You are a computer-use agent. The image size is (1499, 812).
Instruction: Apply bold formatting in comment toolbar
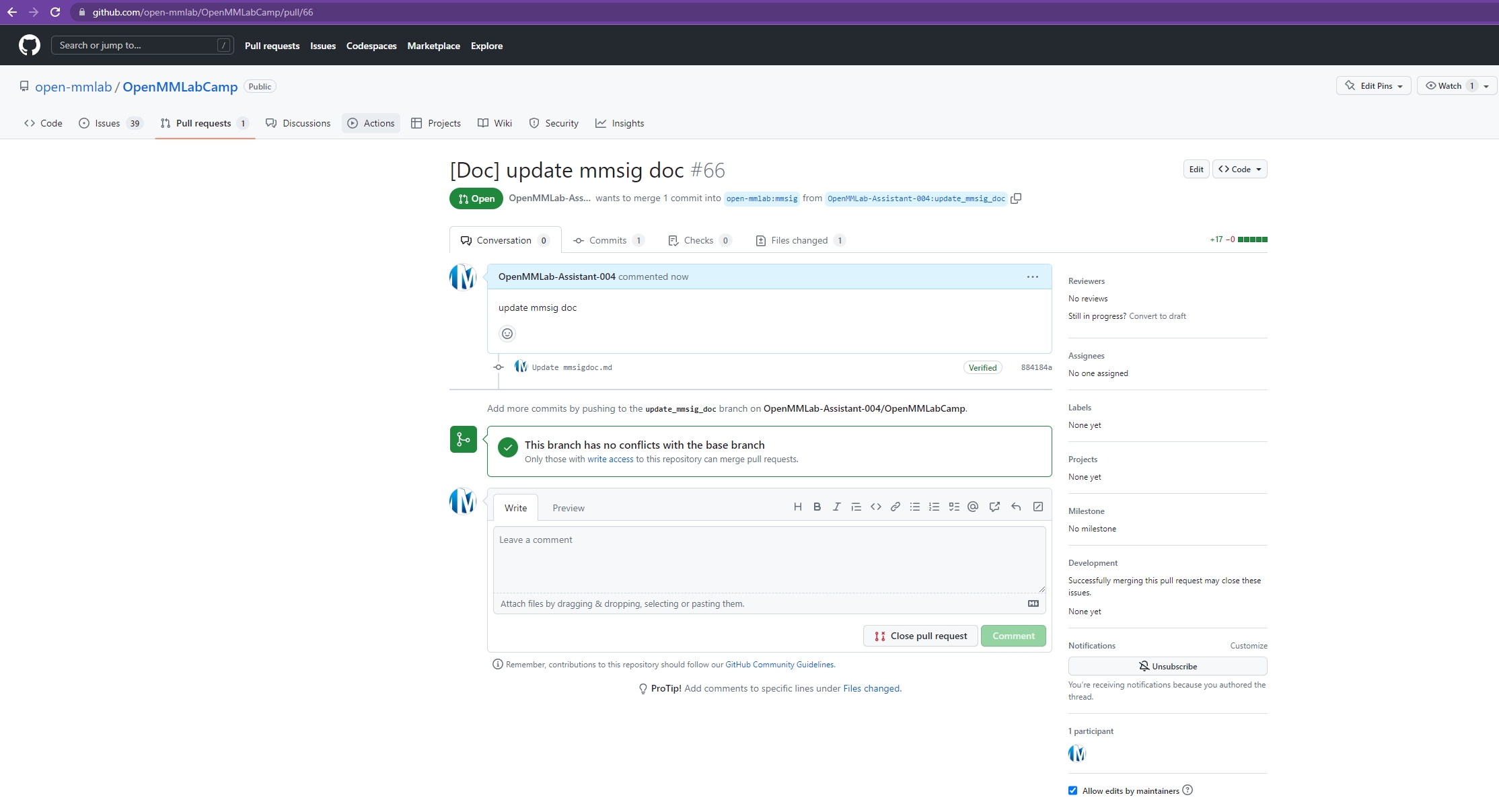[817, 507]
